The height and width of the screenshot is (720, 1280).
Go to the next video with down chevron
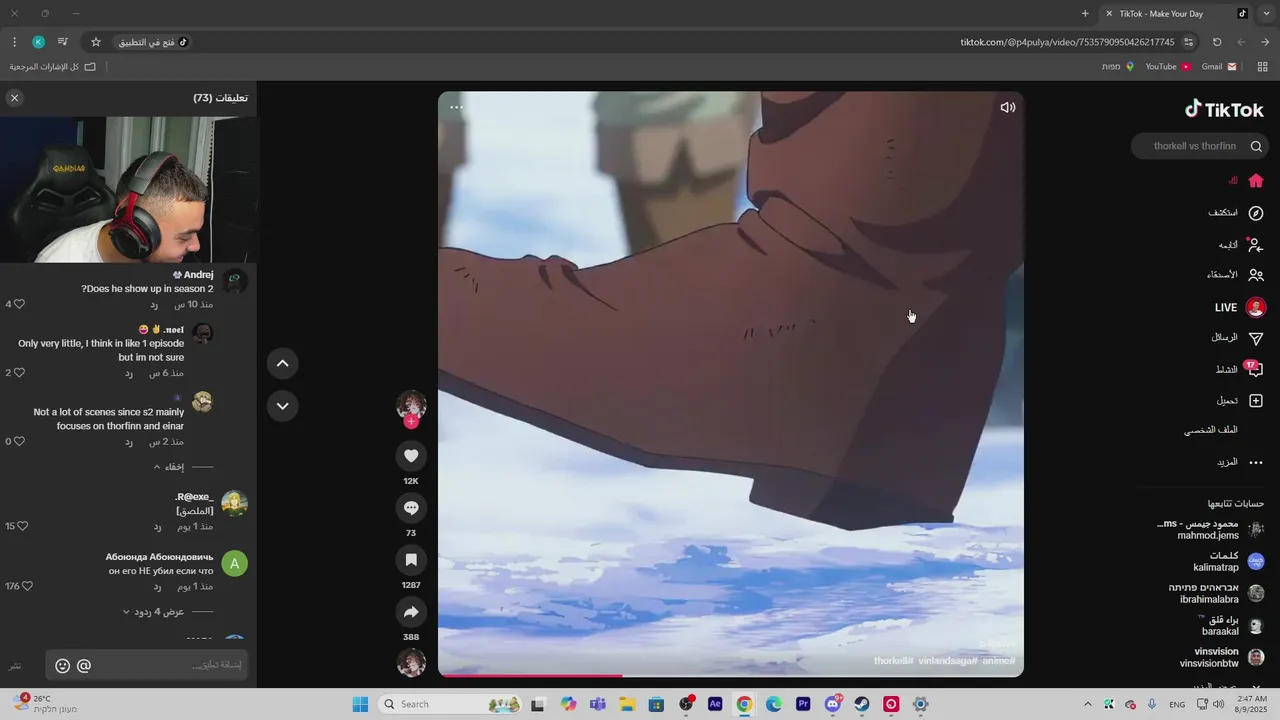point(283,406)
